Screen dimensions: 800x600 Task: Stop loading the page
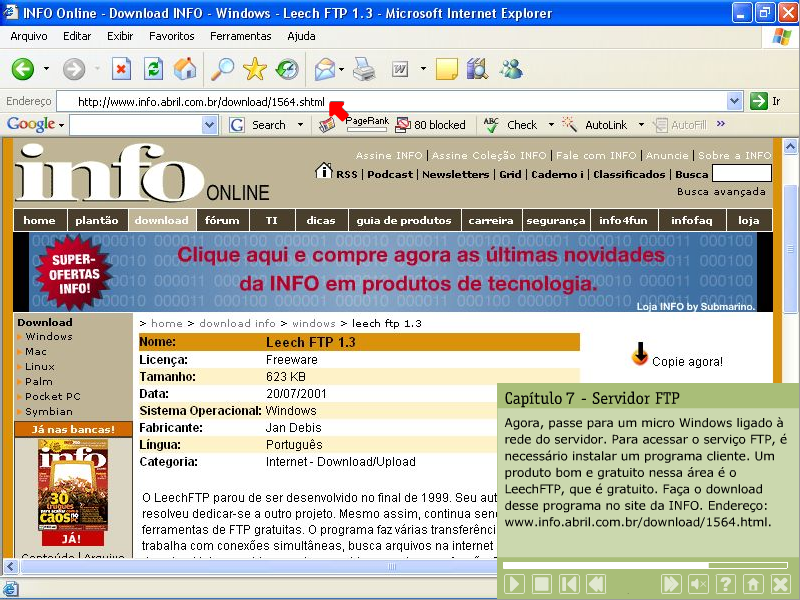pyautogui.click(x=121, y=69)
